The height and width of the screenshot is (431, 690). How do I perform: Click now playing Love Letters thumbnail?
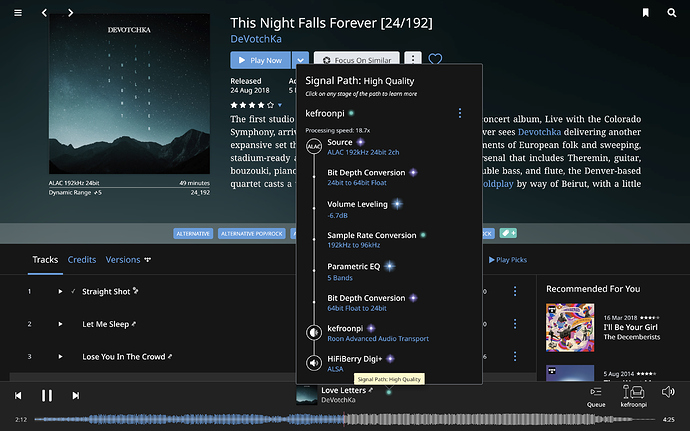click(x=306, y=395)
